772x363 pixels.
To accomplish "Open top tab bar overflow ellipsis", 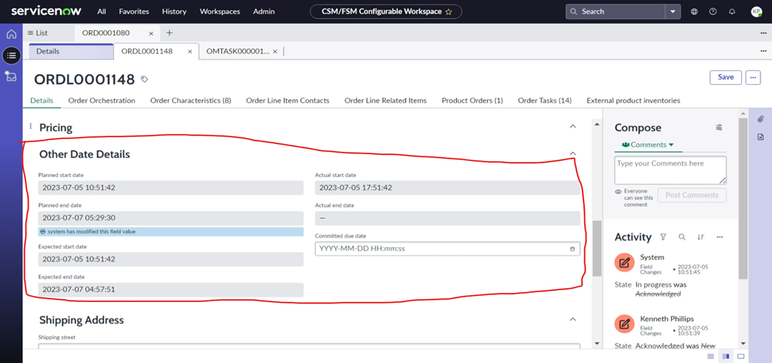I will pos(763,33).
